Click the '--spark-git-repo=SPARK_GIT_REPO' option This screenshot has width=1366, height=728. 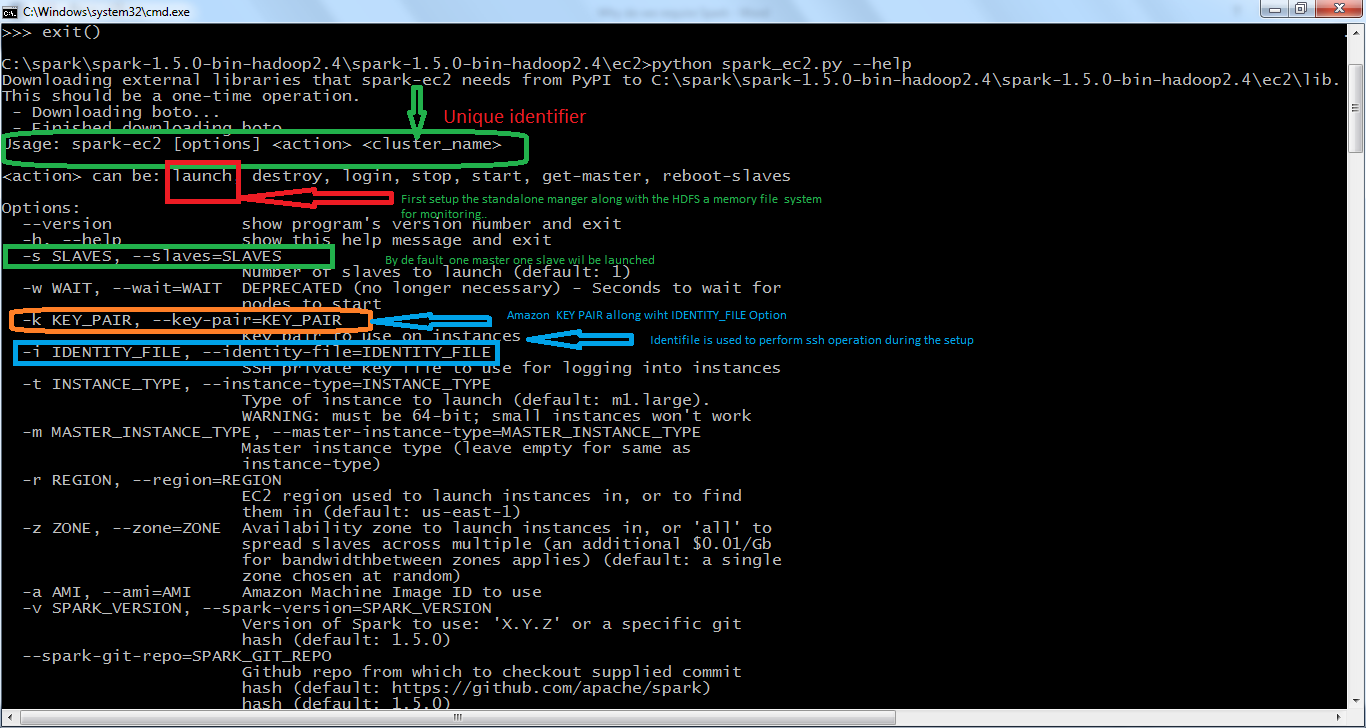tap(176, 656)
